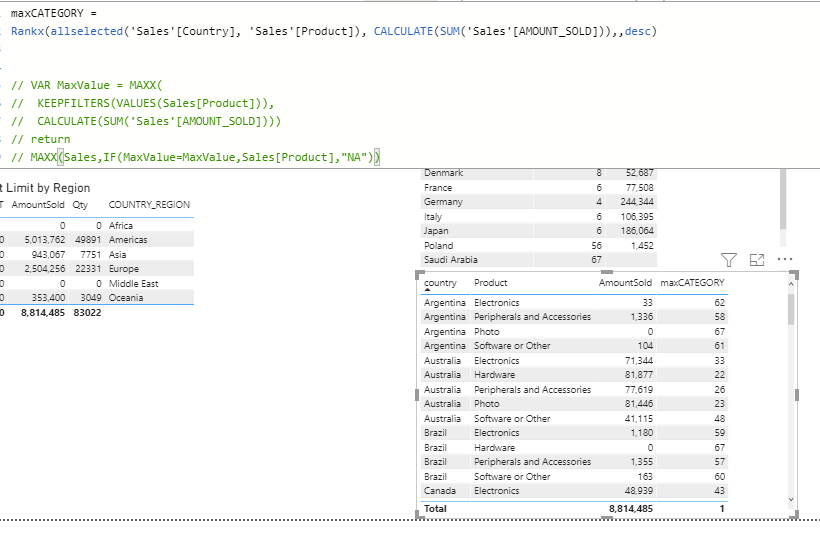
Task: Select the Argentina Software or Other row
Action: 574,346
